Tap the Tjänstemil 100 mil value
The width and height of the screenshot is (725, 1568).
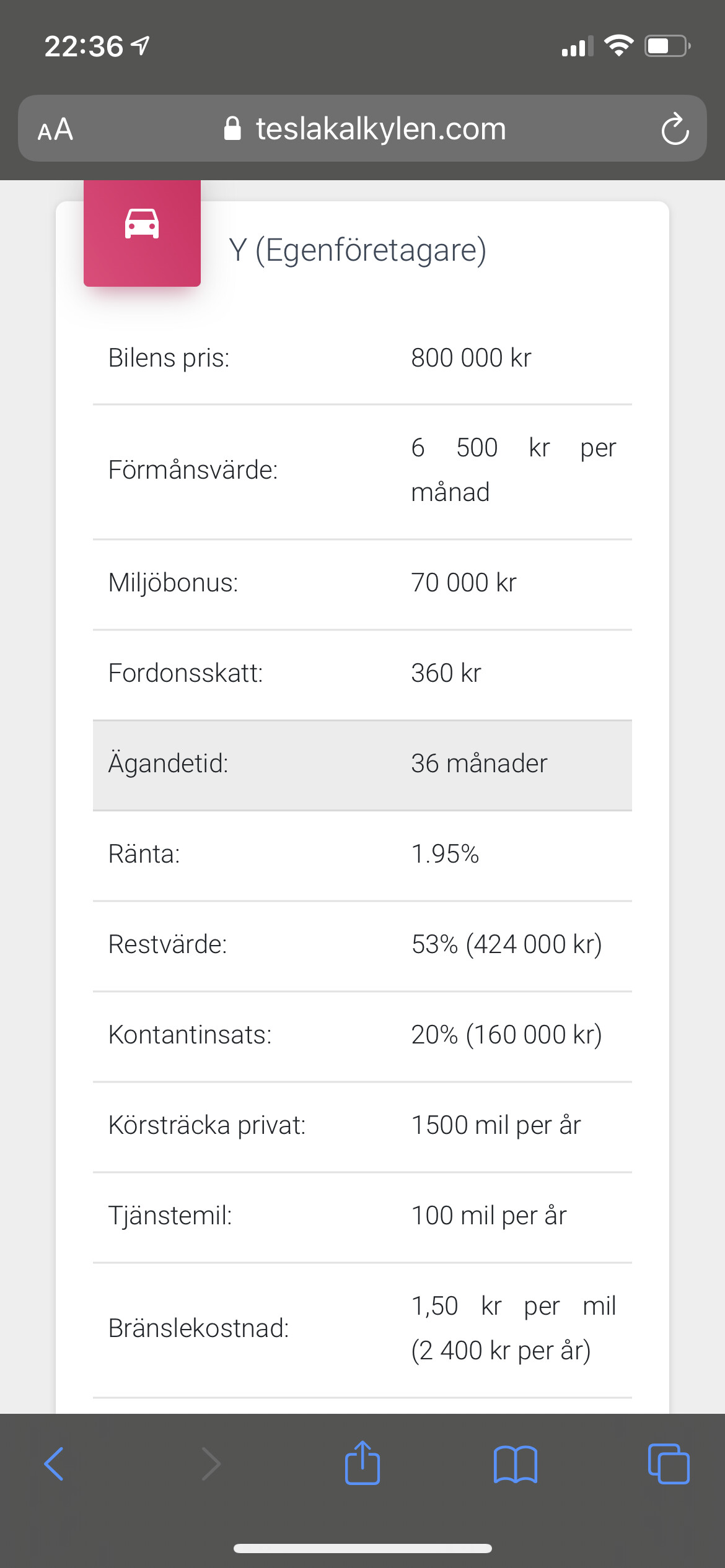[488, 1216]
